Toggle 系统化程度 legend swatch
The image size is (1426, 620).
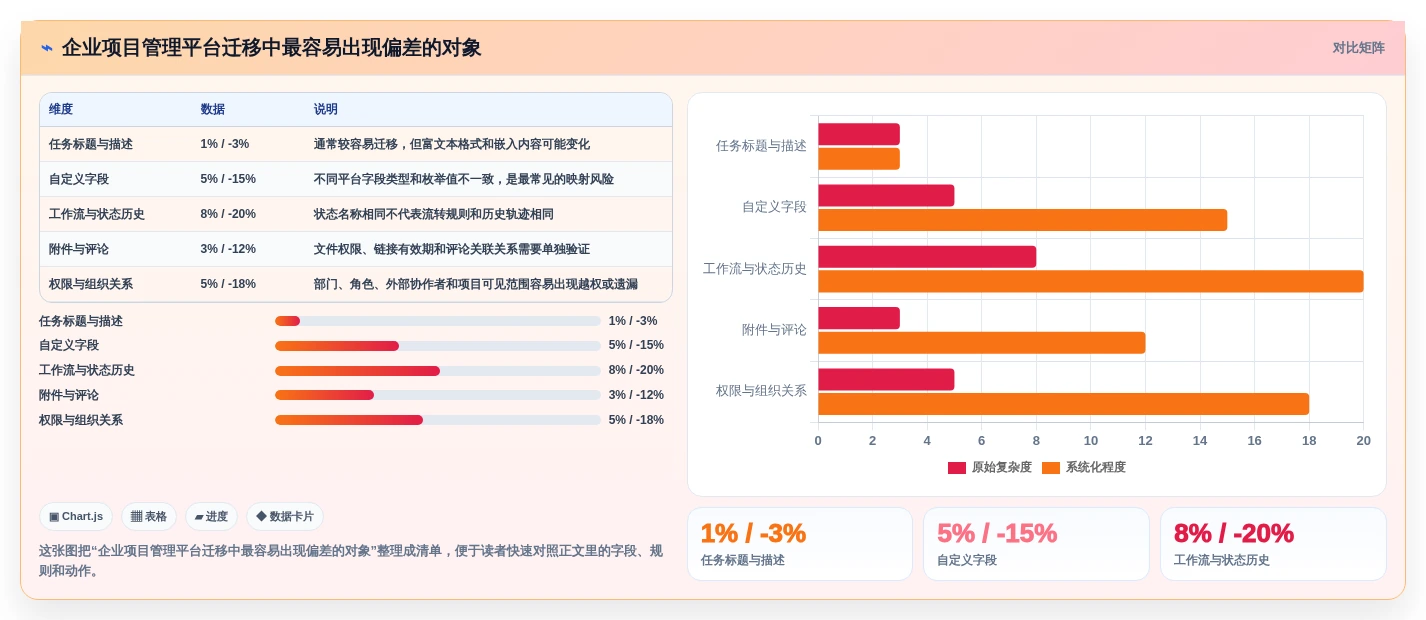coord(1050,467)
